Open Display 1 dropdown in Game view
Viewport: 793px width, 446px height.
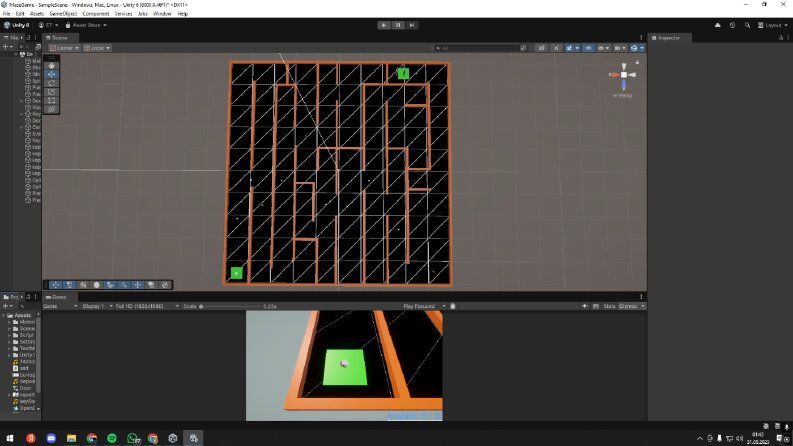[x=97, y=306]
